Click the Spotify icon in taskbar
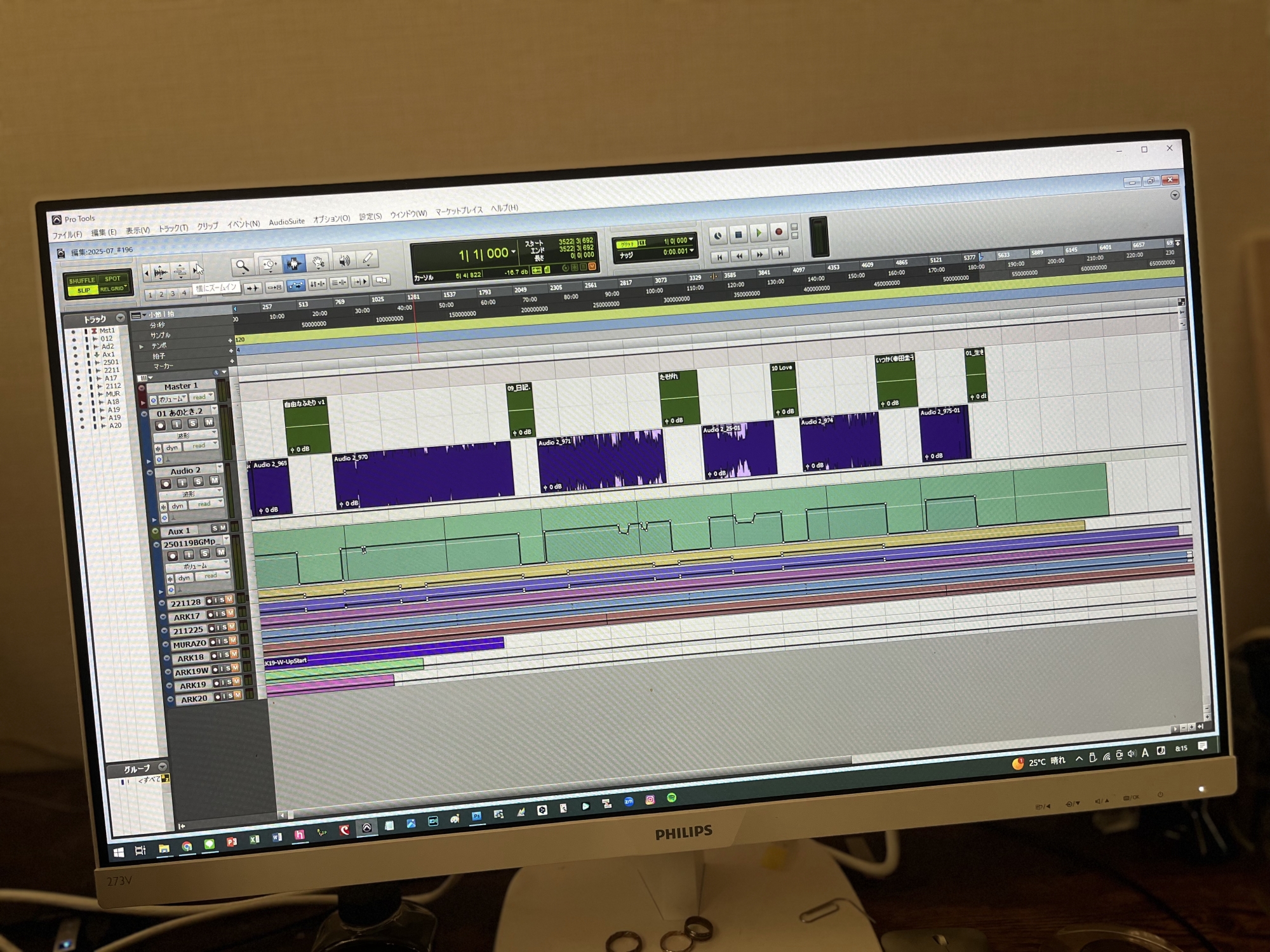 click(672, 798)
